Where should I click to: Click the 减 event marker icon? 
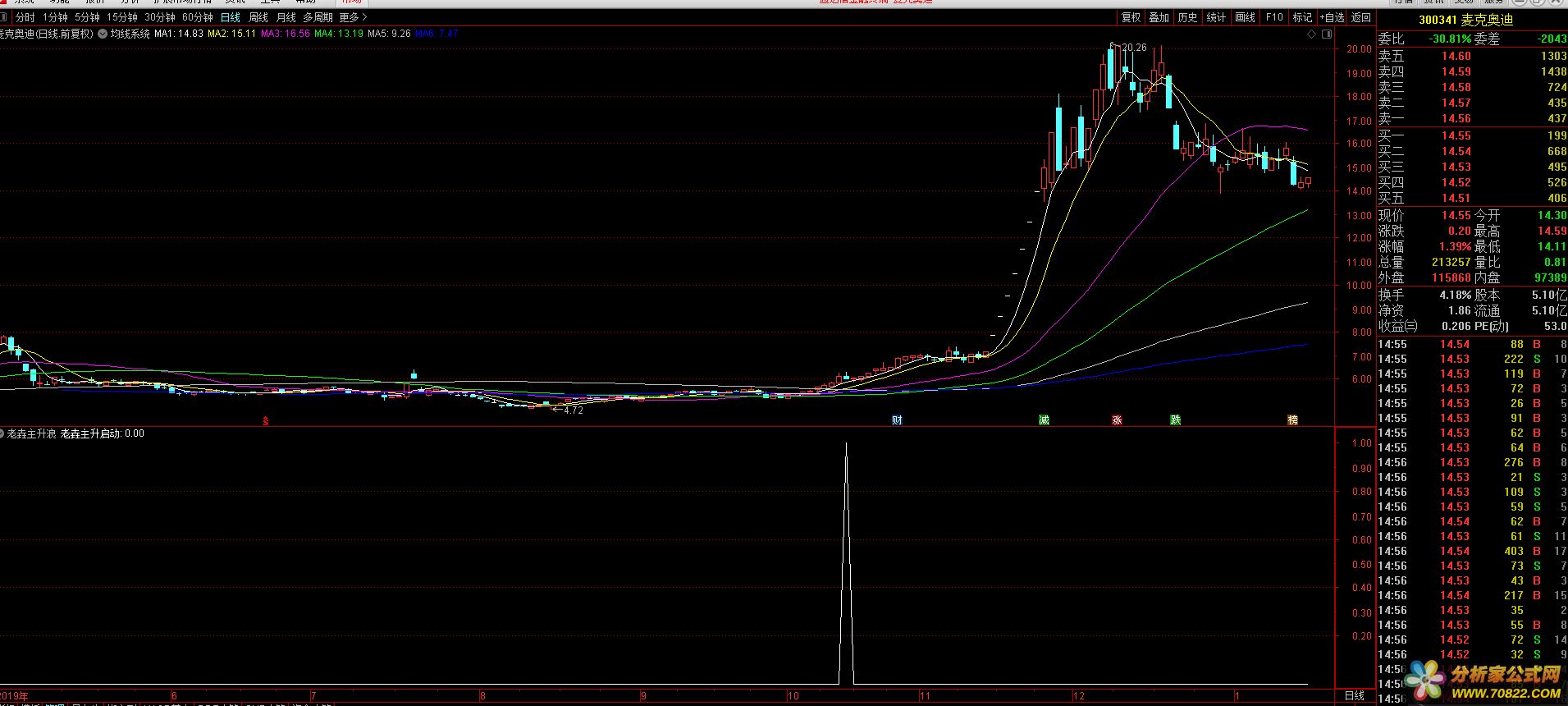1044,420
